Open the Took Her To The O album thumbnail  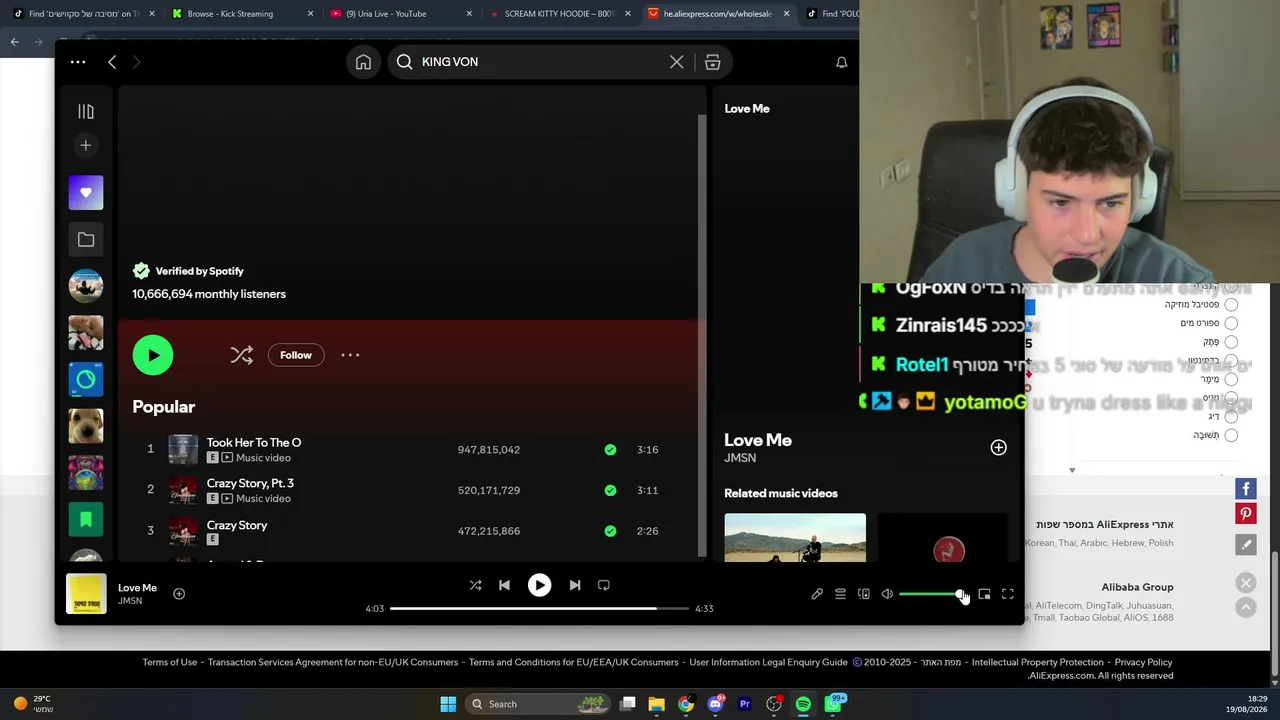point(183,450)
